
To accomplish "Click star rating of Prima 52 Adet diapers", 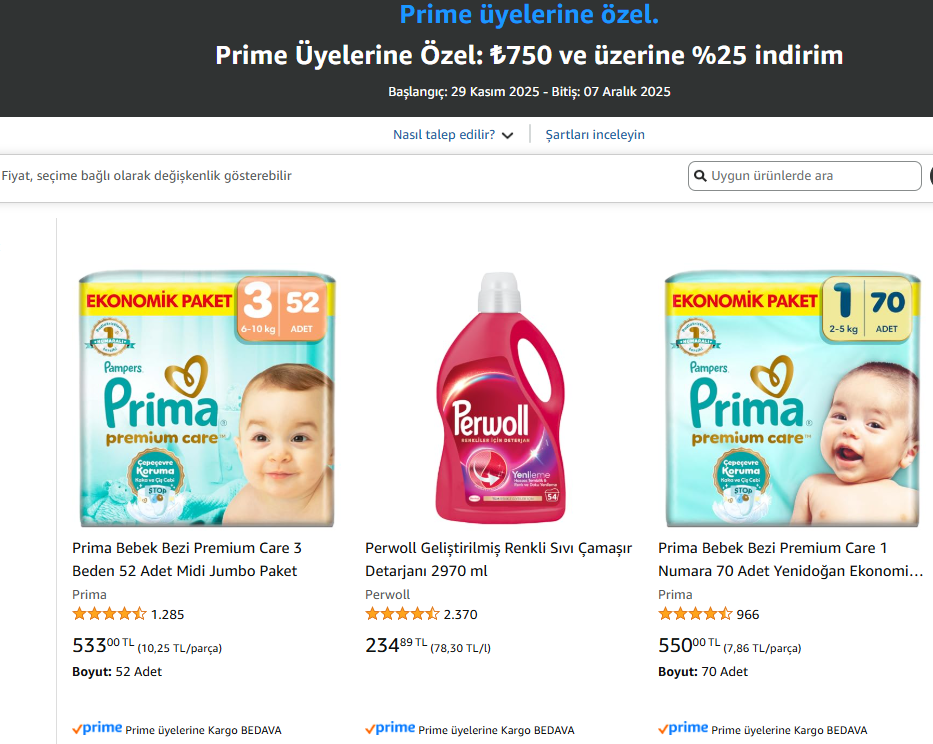I will 109,614.
